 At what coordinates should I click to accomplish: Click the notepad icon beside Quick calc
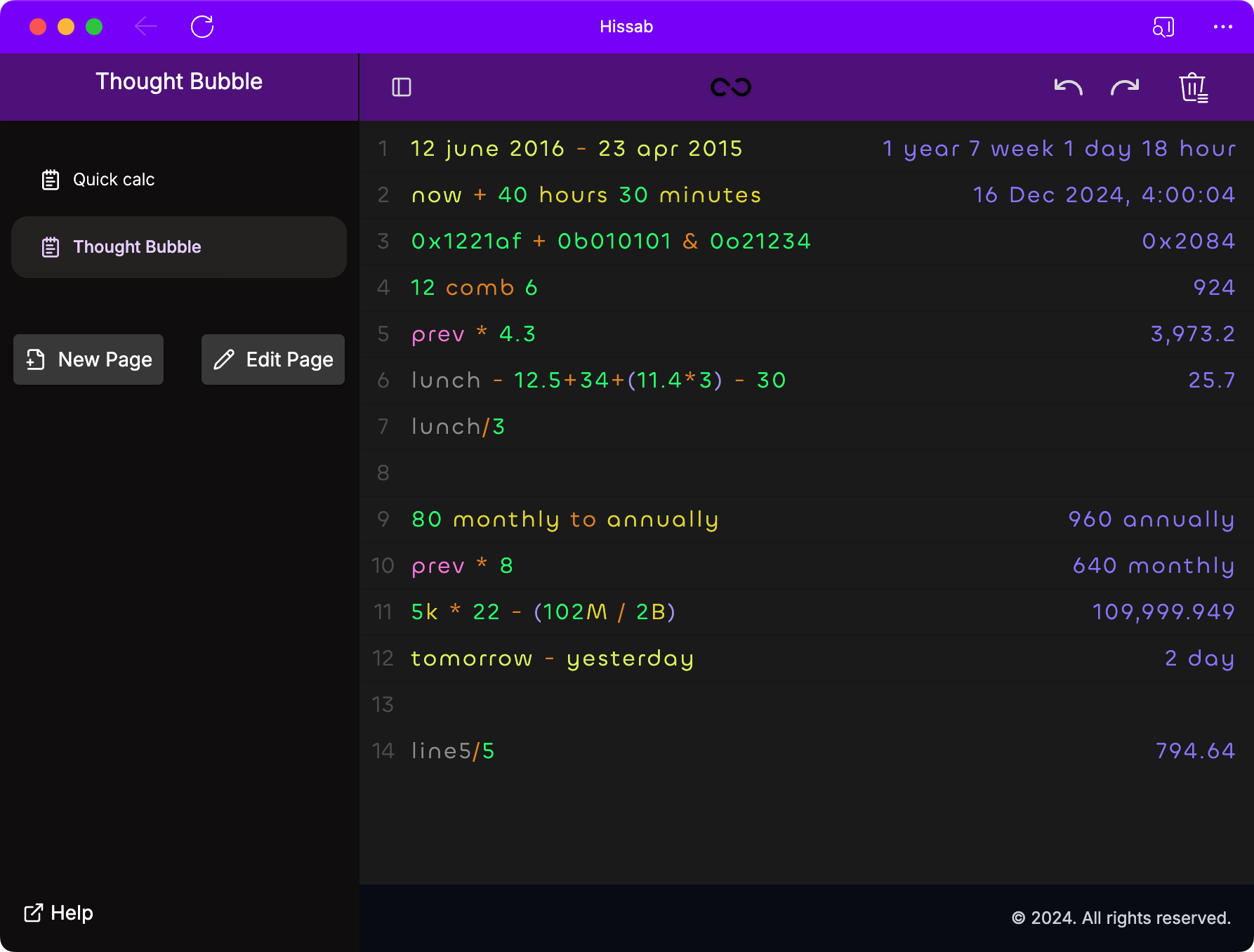(x=51, y=180)
